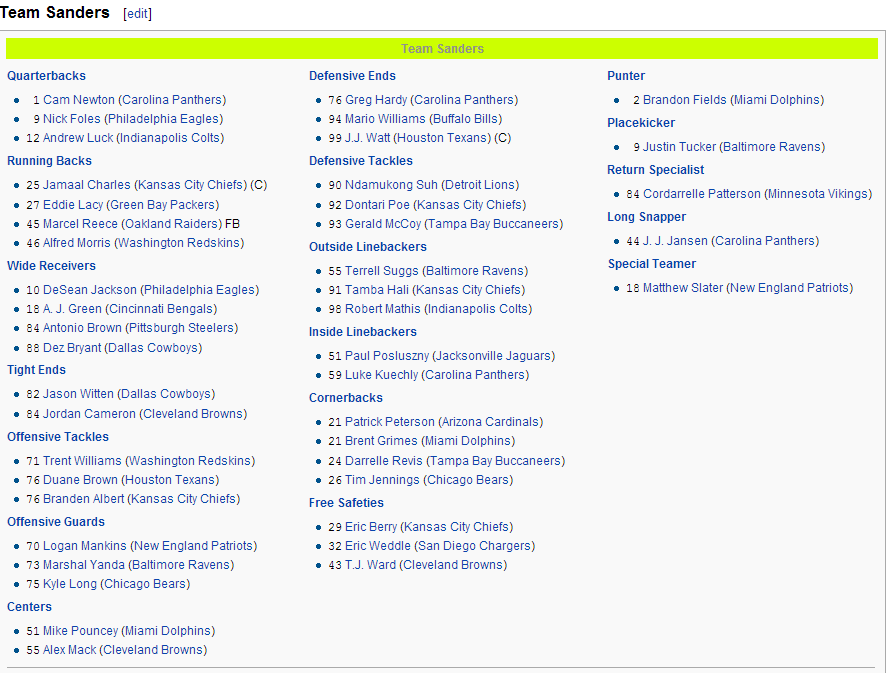
Task: Open Ndamukong Suh's page
Action: click(391, 185)
